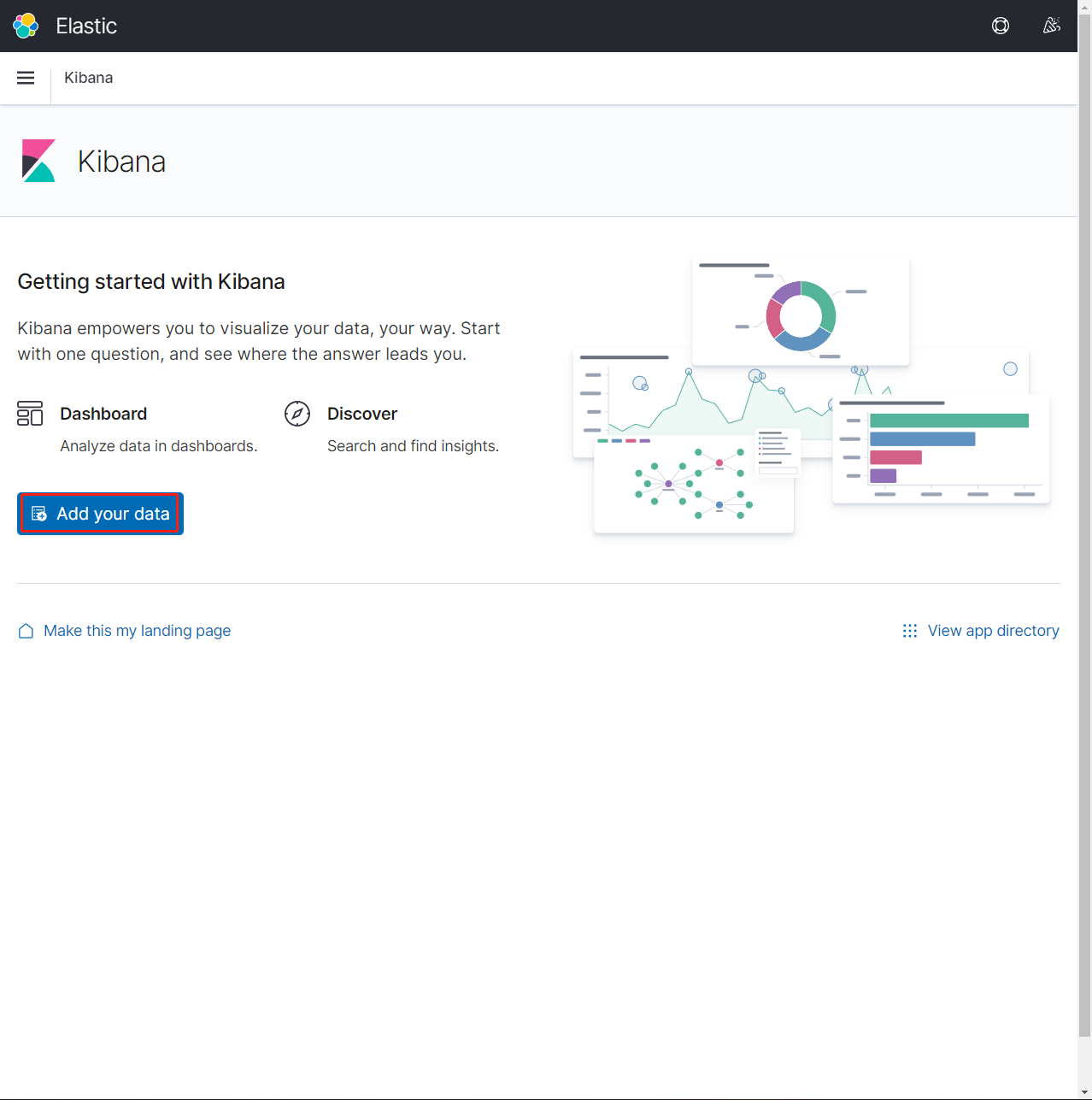Screen dimensions: 1092x1100
Task: Click 'Analyze data in dashboards.' text
Action: coord(159,446)
